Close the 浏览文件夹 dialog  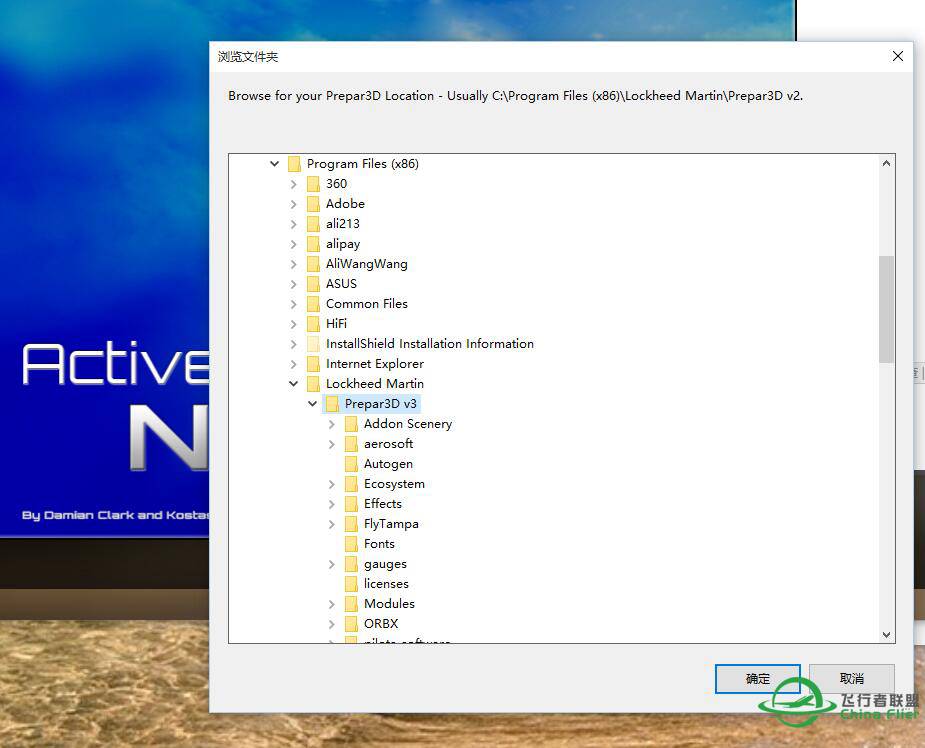point(898,56)
